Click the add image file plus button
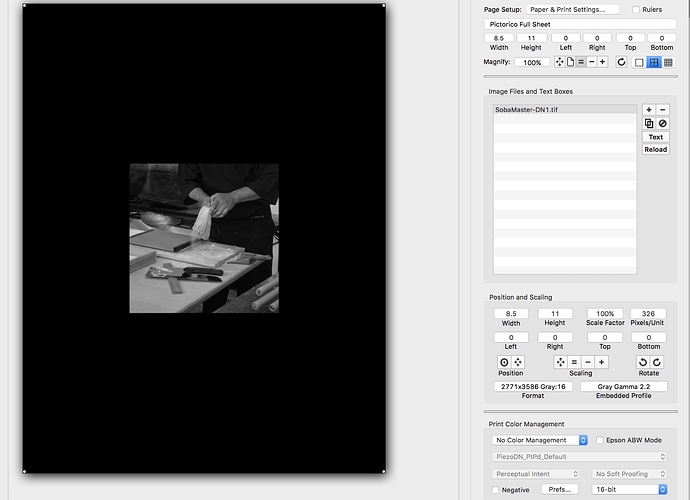The width and height of the screenshot is (690, 500). coord(649,110)
